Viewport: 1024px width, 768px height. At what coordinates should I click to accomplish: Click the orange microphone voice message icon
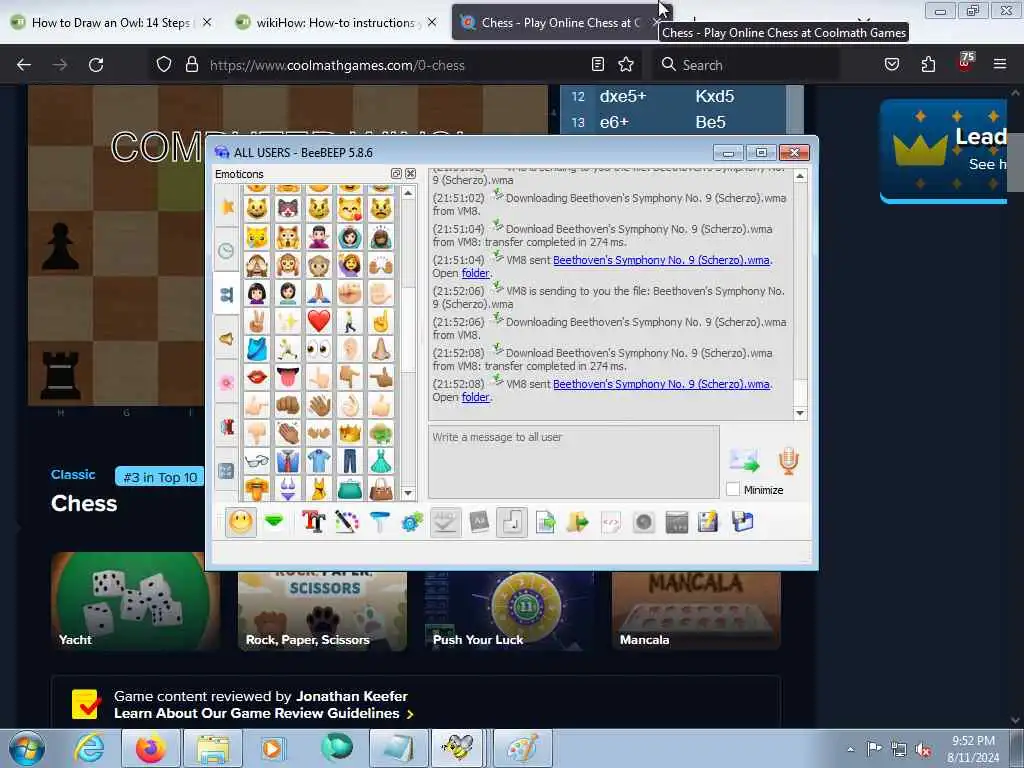[x=788, y=460]
